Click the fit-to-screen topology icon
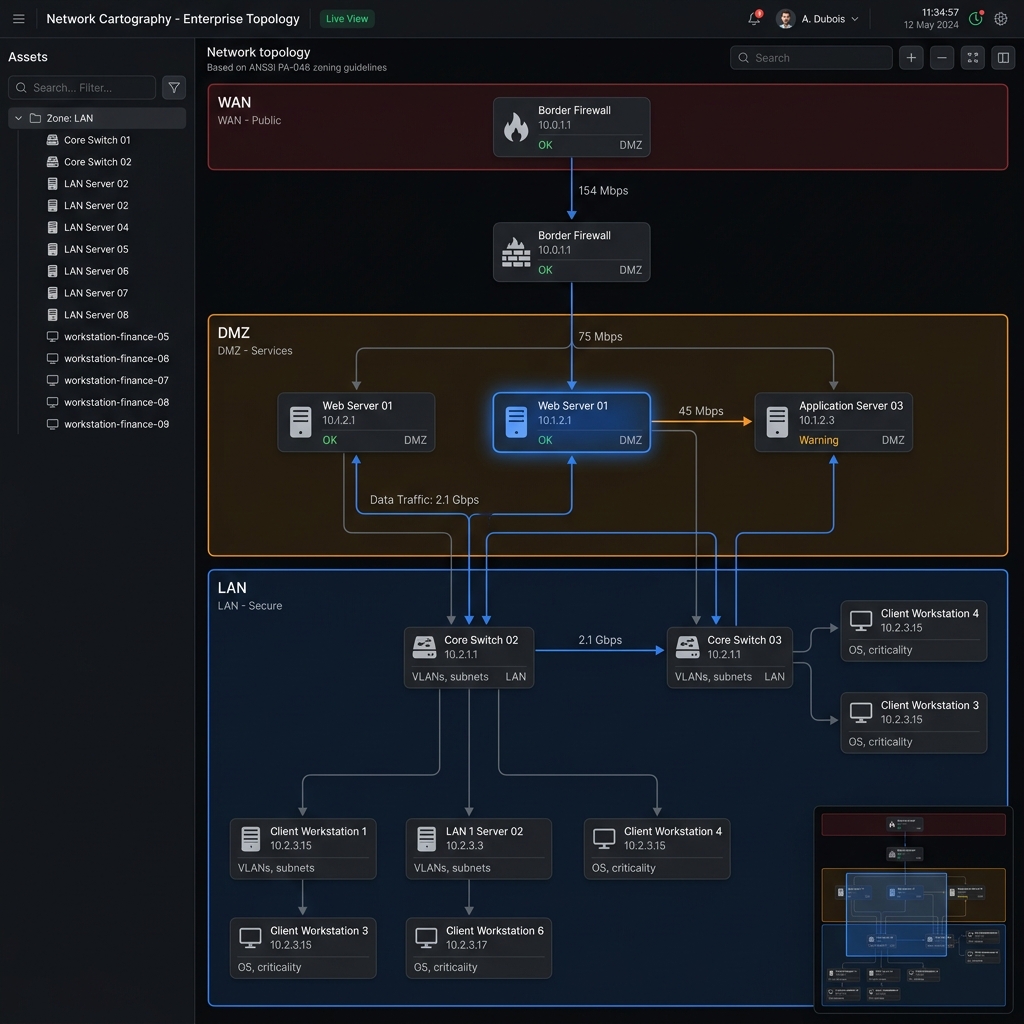Image resolution: width=1024 pixels, height=1024 pixels. point(973,58)
